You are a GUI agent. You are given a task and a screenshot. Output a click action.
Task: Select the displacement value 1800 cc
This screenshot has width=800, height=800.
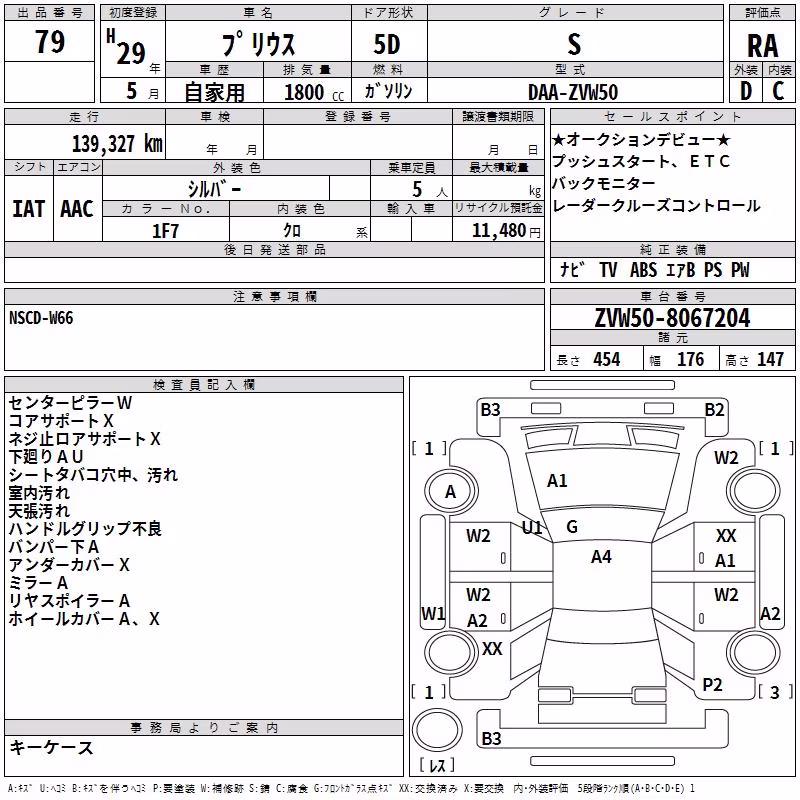(x=314, y=92)
